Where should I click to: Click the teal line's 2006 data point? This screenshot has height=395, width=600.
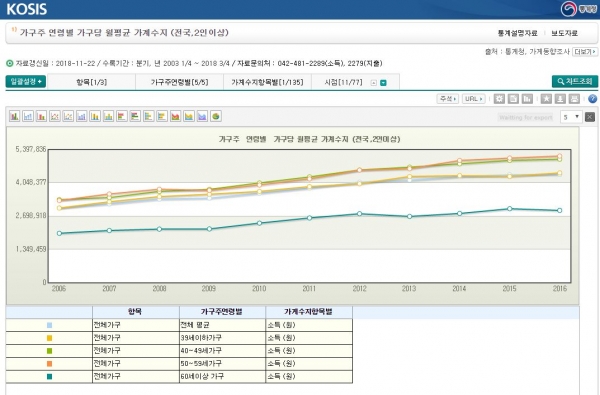pyautogui.click(x=59, y=233)
